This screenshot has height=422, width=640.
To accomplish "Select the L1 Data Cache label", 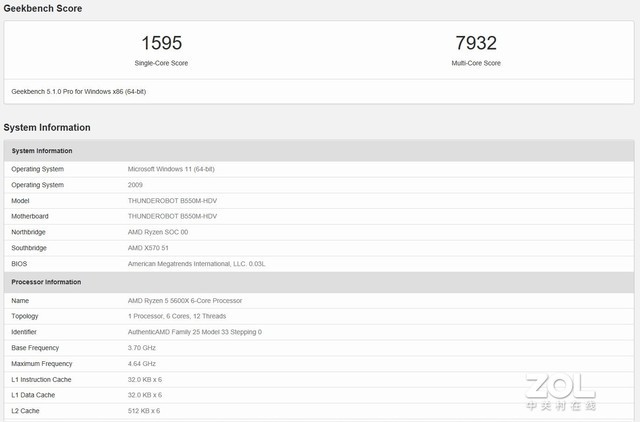I will pos(33,395).
